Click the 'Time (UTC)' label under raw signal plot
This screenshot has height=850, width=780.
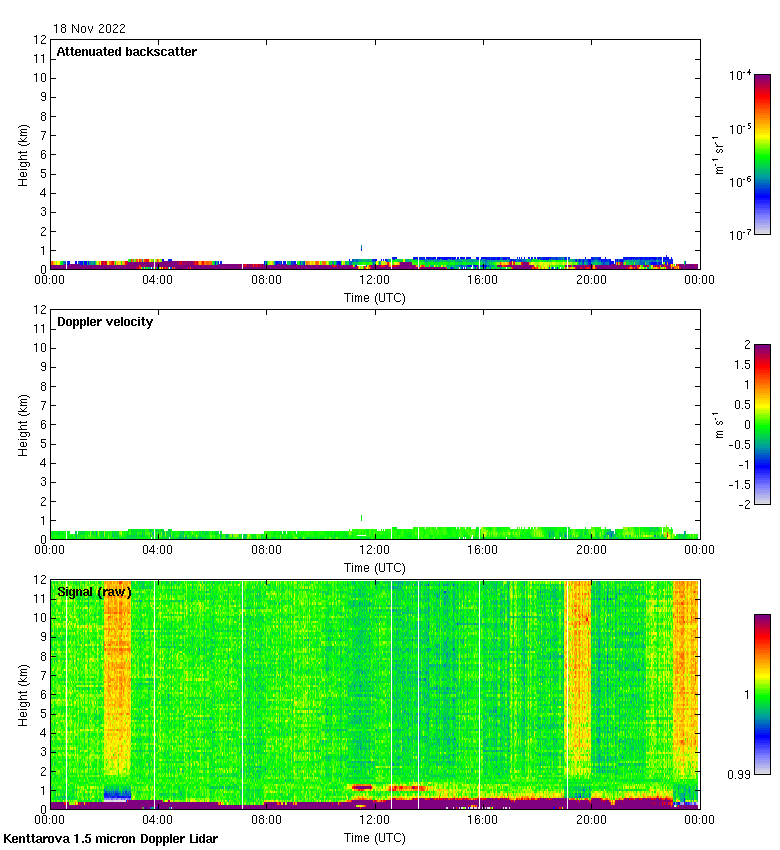coord(375,838)
